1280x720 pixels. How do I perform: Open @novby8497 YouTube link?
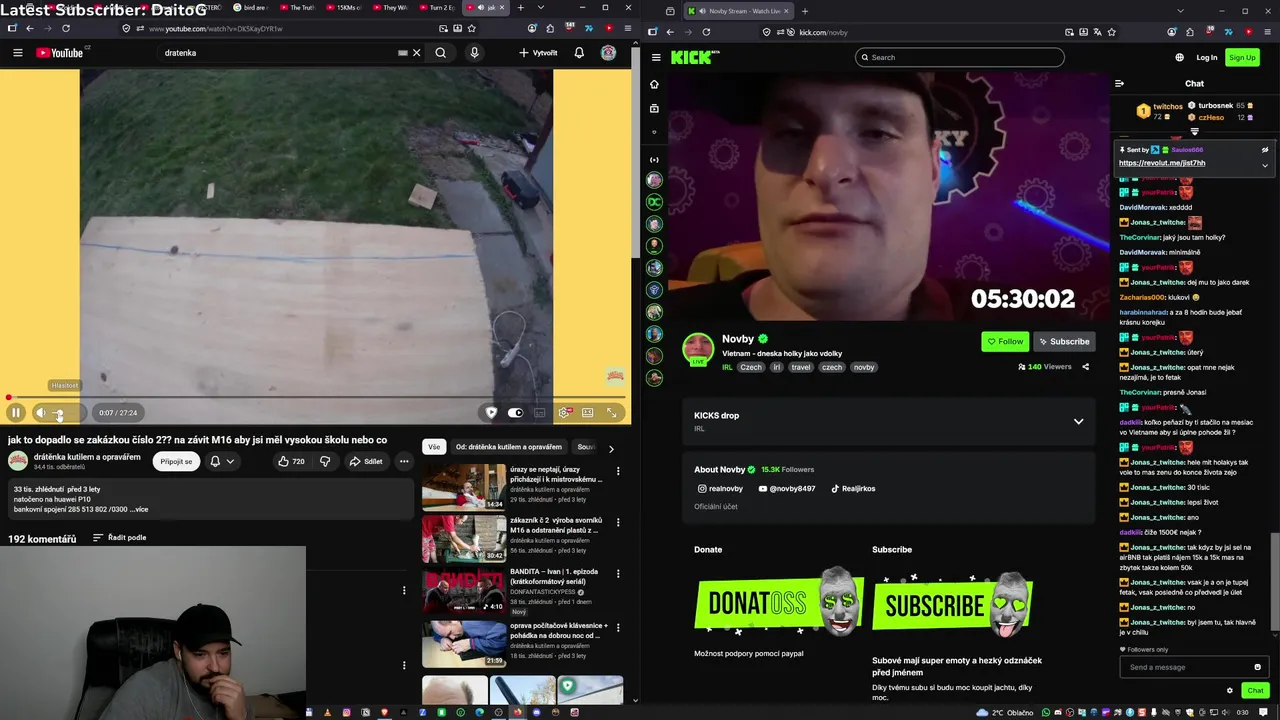[x=787, y=489]
